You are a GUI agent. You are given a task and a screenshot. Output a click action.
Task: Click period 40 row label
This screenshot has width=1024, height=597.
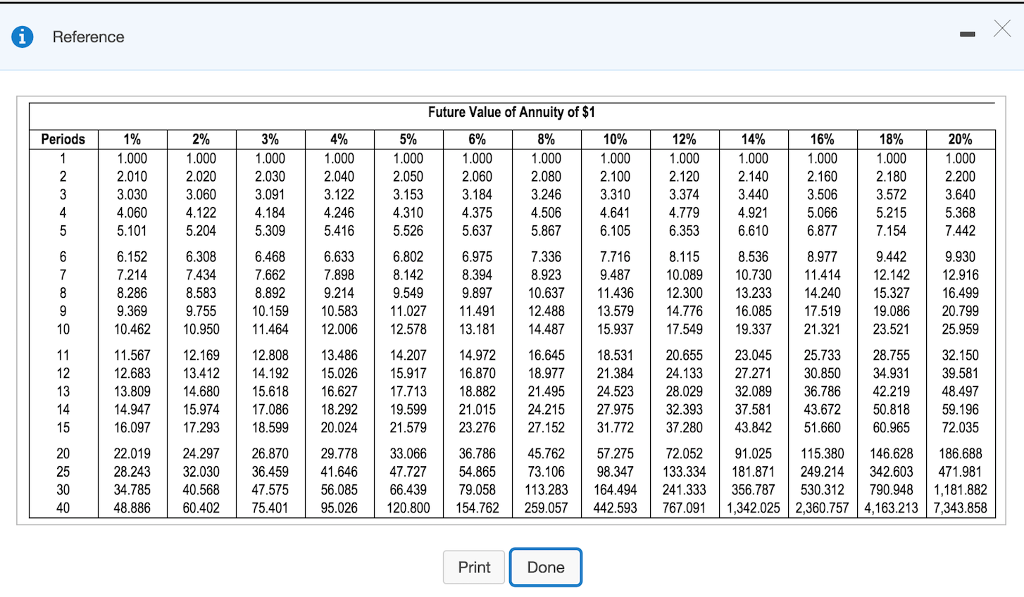coord(63,508)
